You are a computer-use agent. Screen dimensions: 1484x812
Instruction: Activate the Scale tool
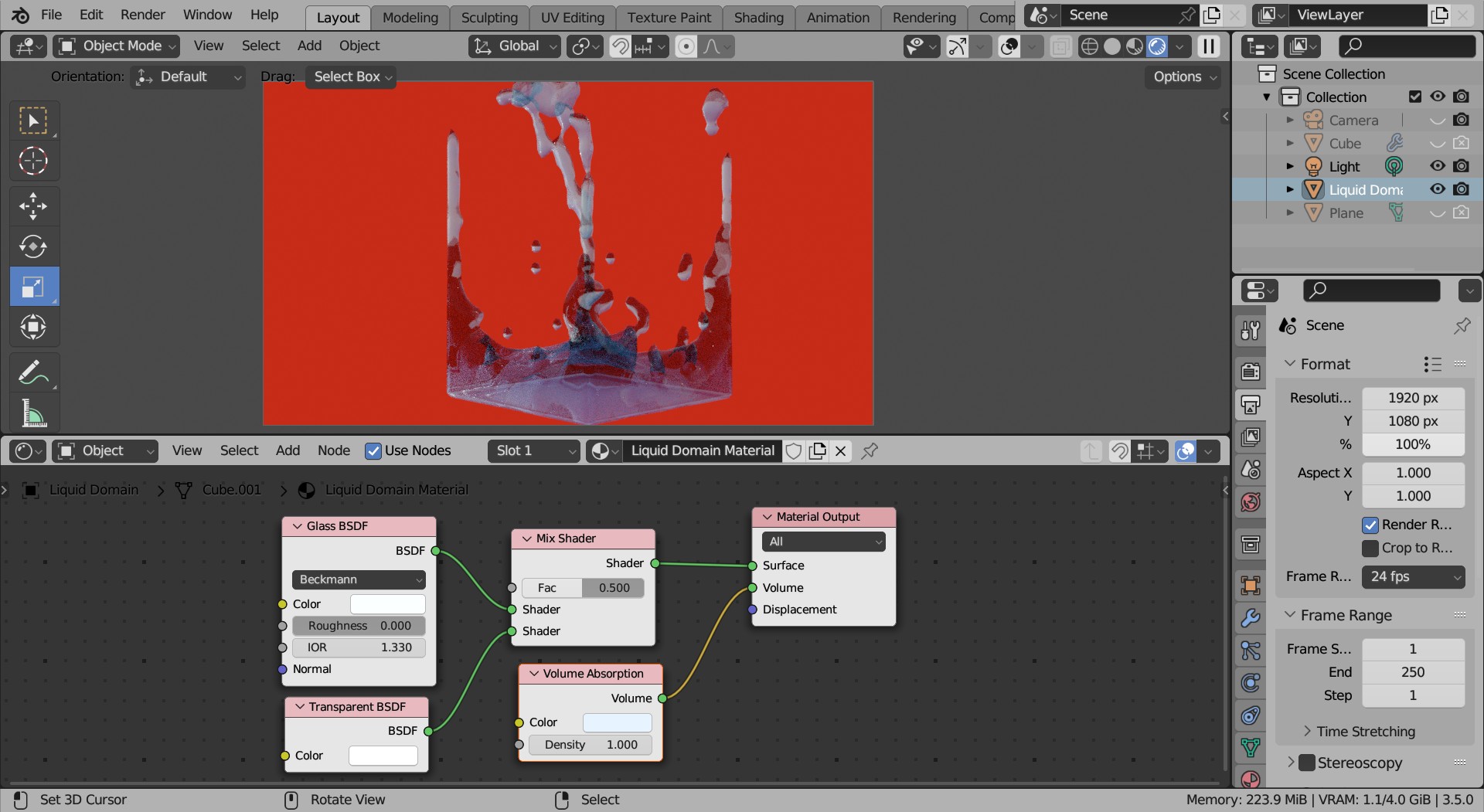[33, 287]
